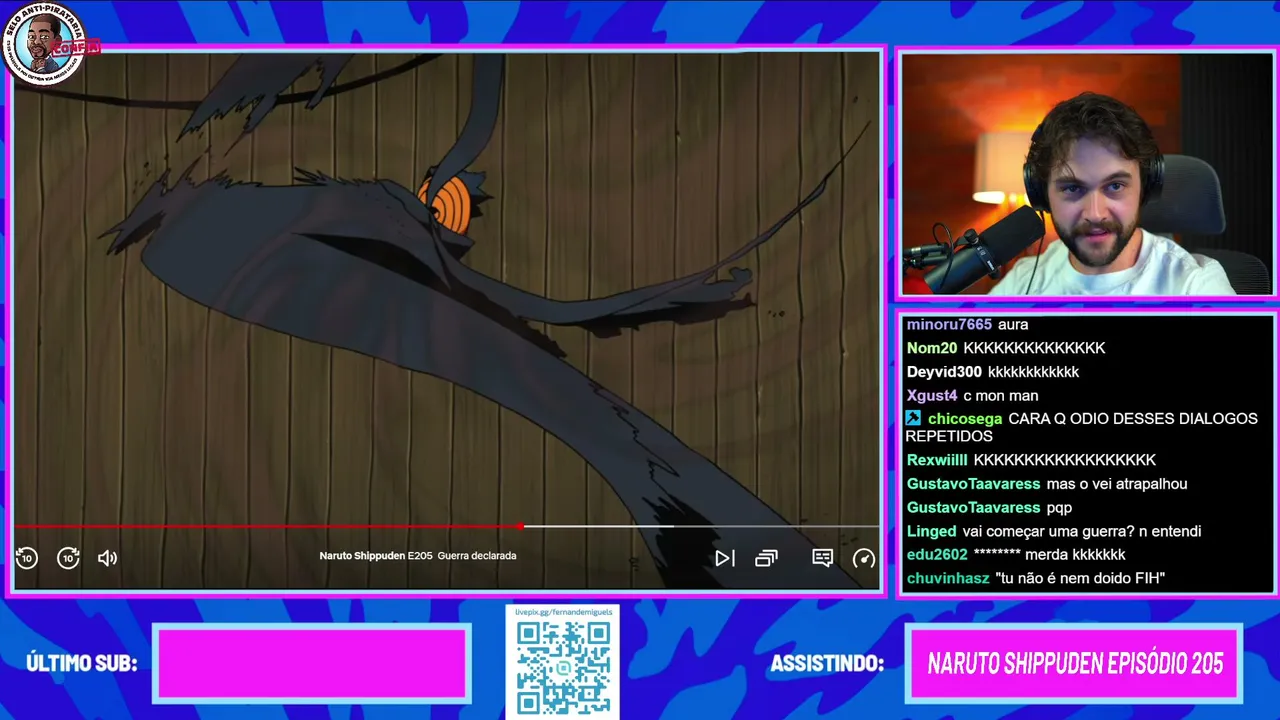Mute the video player volume
Viewport: 1280px width, 720px height.
107,558
